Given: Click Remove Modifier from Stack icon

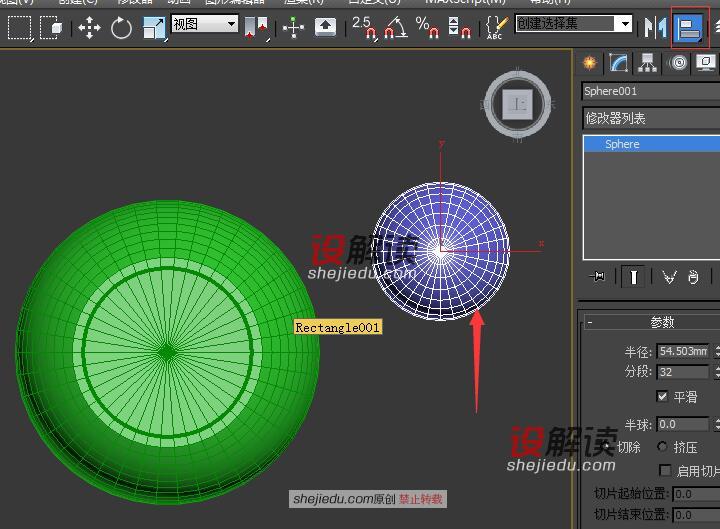Looking at the screenshot, I should 693,276.
